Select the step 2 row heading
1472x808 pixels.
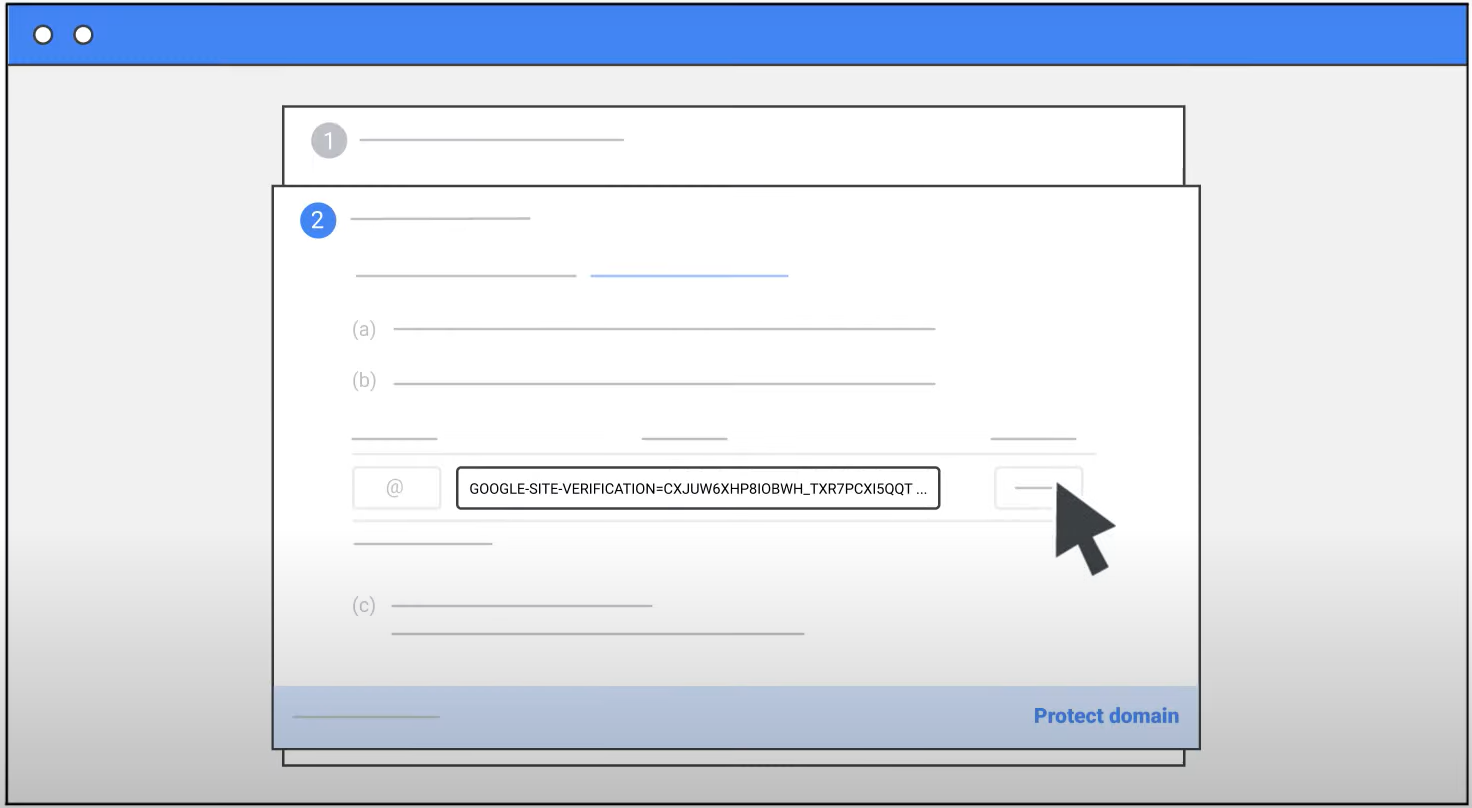click(x=440, y=217)
